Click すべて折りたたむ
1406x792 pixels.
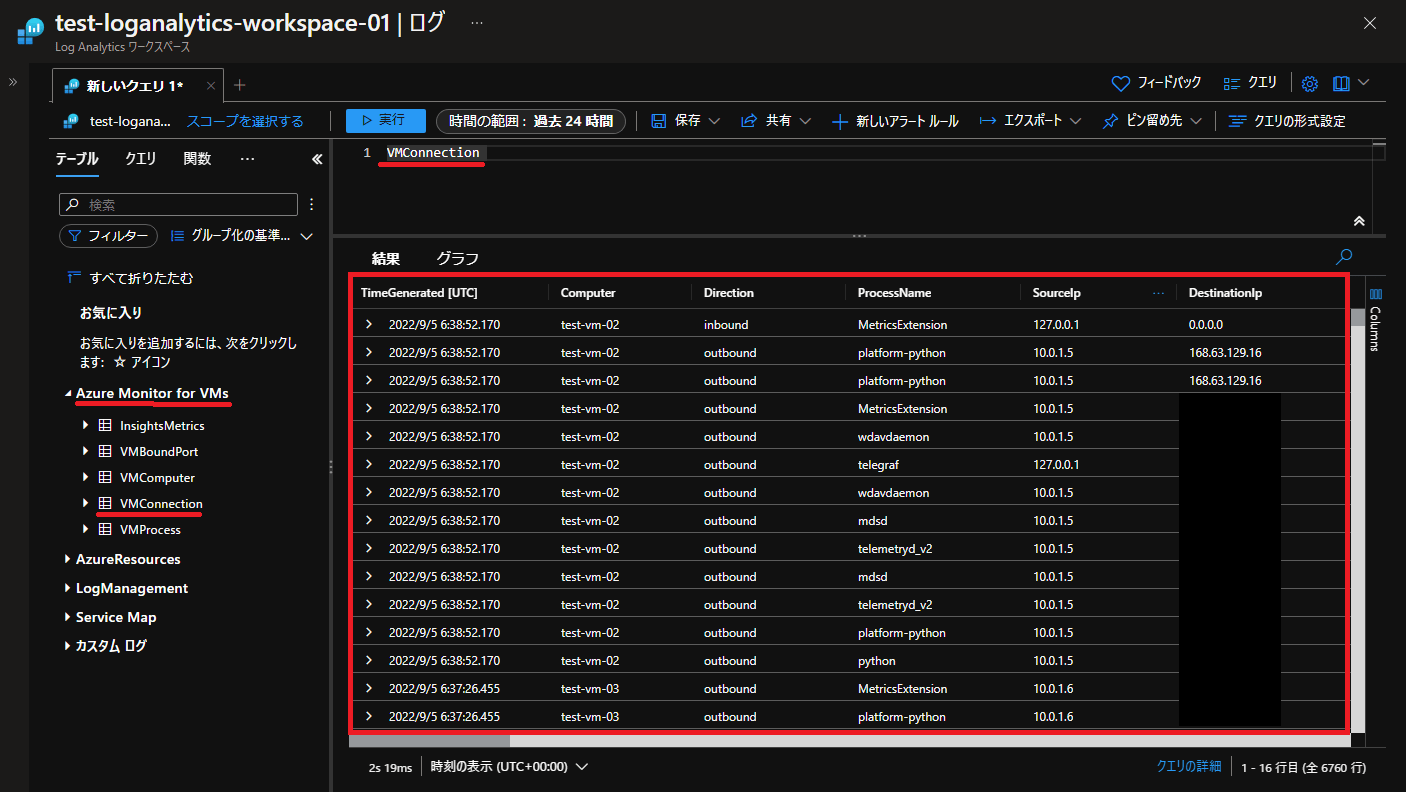click(x=130, y=277)
